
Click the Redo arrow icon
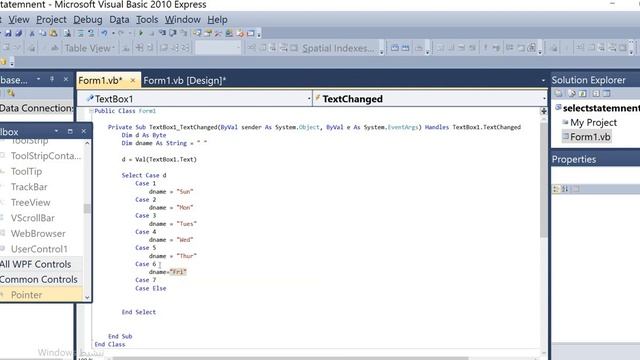tap(121, 33)
